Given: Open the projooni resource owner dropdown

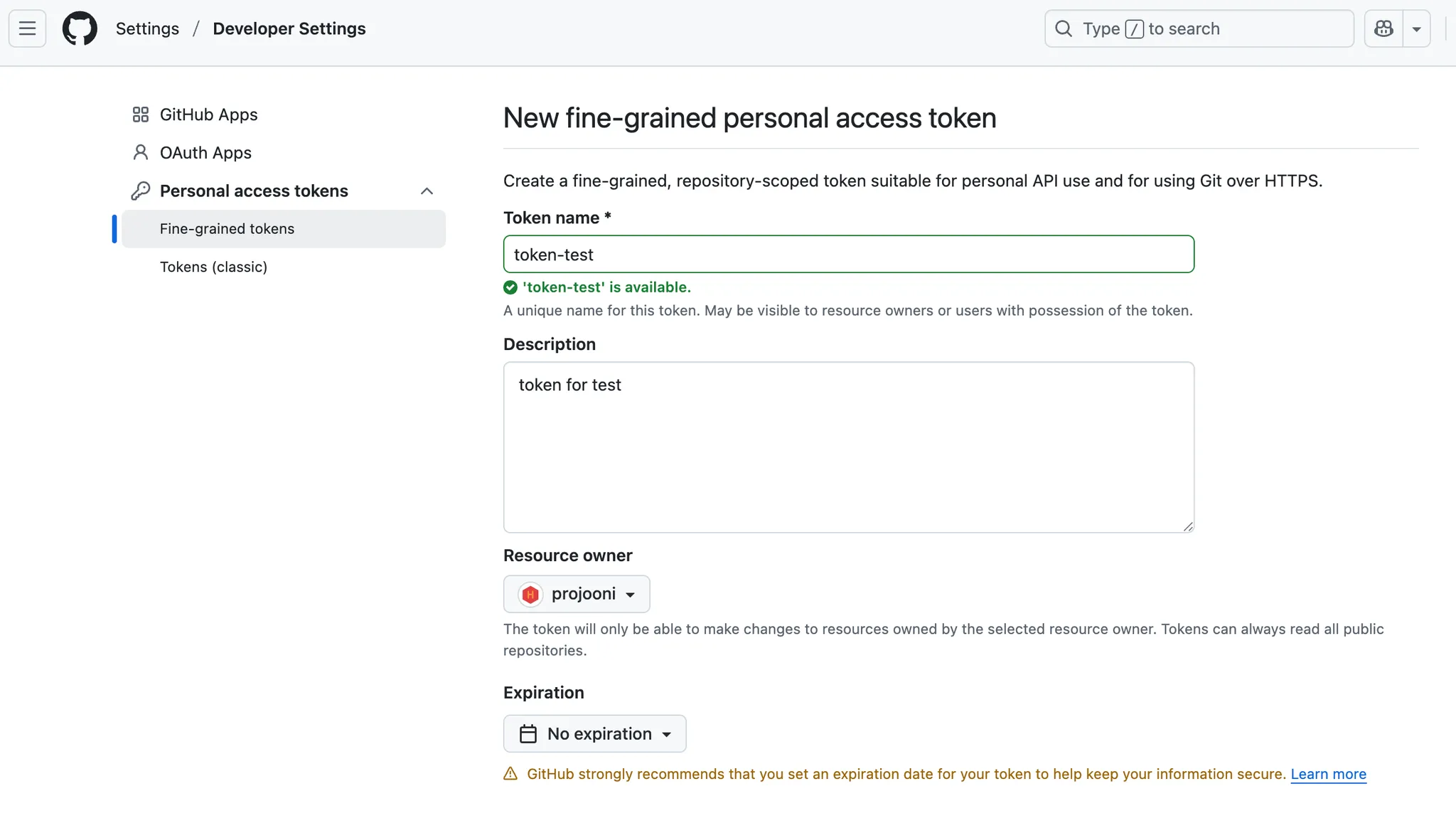Looking at the screenshot, I should (x=577, y=594).
